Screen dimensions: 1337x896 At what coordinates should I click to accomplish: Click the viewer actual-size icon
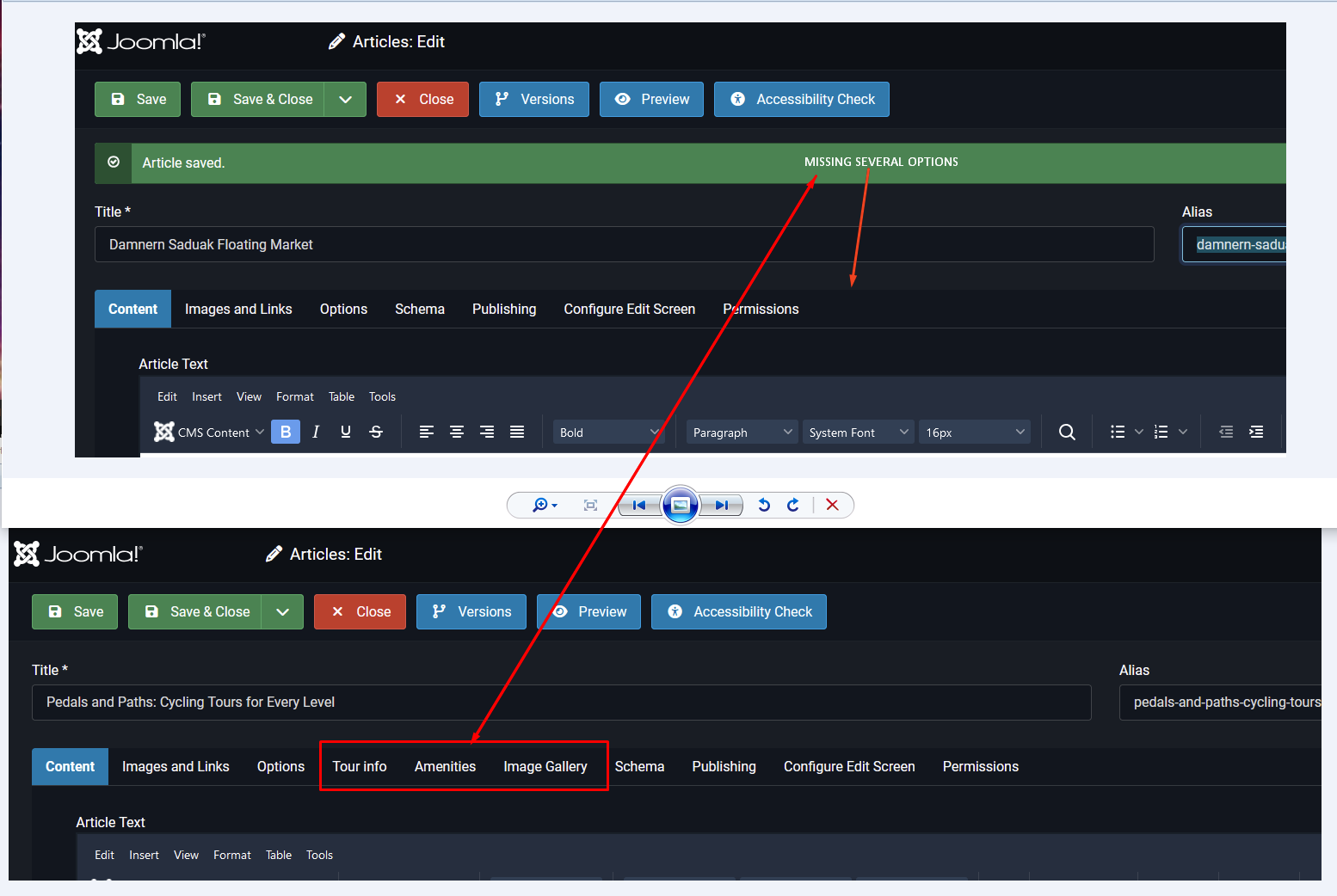click(x=590, y=505)
